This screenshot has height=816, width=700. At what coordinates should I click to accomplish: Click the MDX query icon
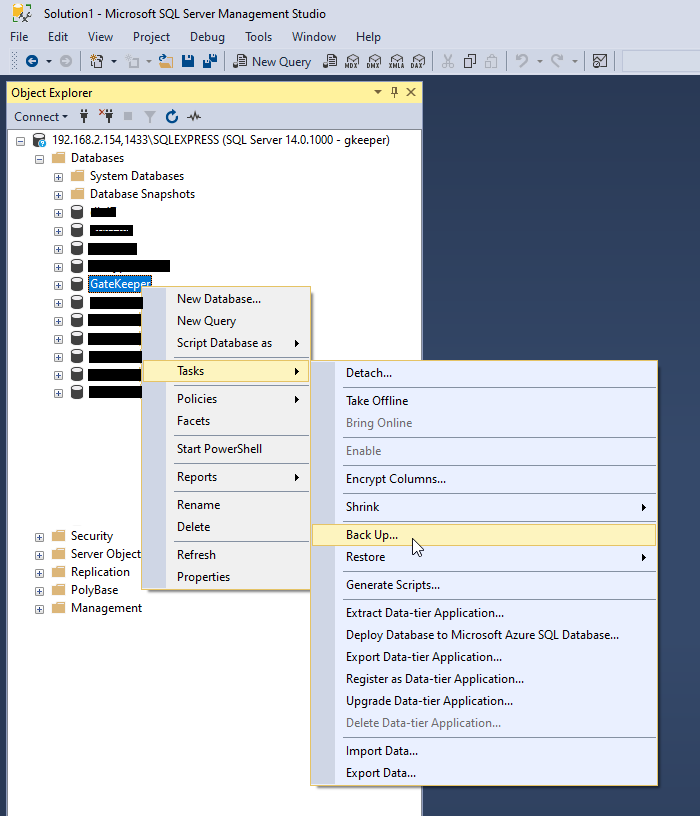click(352, 61)
